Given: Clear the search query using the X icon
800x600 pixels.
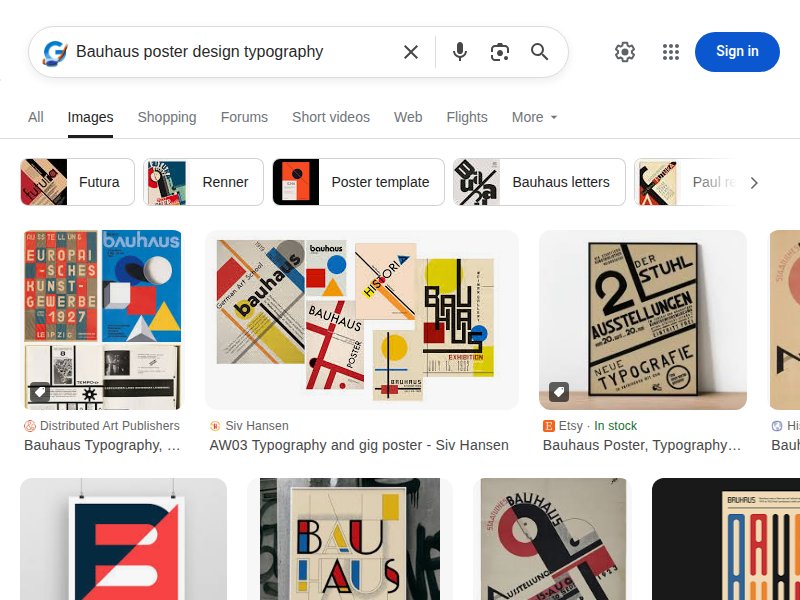Looking at the screenshot, I should coord(411,52).
